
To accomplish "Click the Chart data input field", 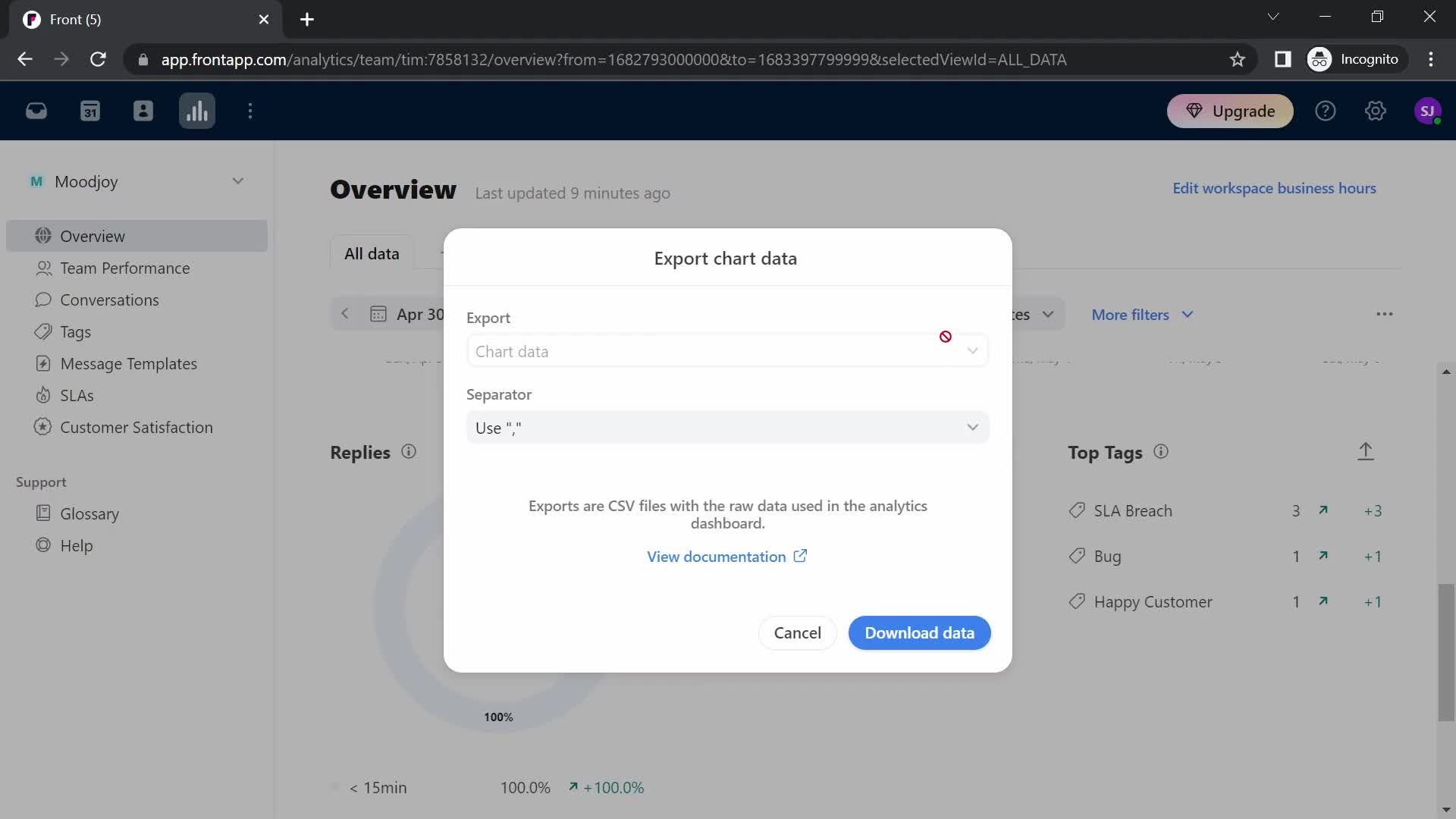I will (728, 351).
